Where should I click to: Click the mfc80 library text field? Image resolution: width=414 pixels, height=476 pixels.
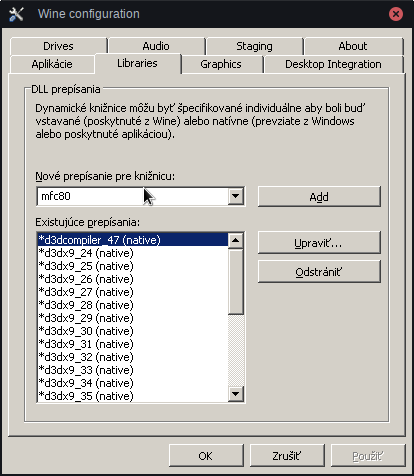click(133, 196)
